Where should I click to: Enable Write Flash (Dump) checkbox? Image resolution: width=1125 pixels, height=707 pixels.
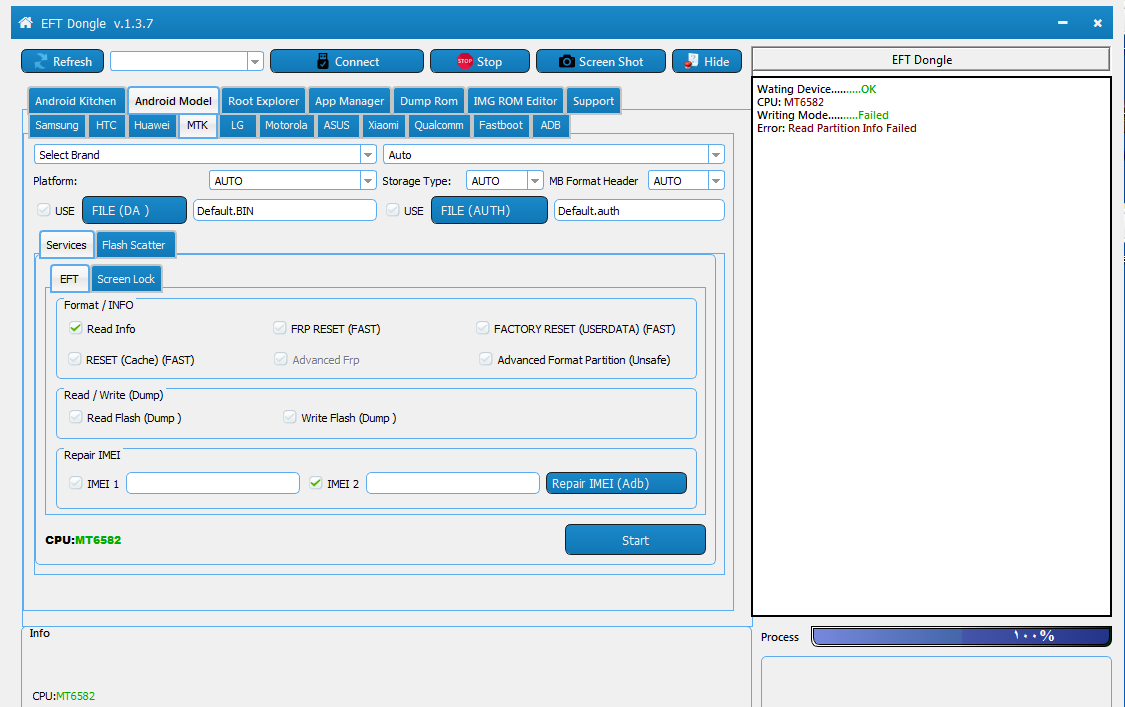(x=290, y=417)
